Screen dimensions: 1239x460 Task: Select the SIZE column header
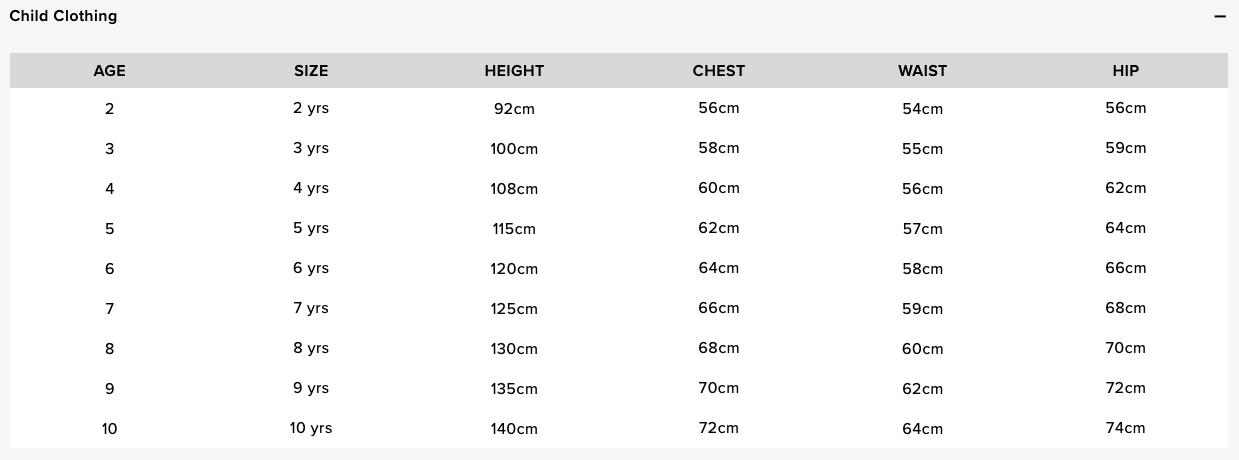click(x=311, y=71)
